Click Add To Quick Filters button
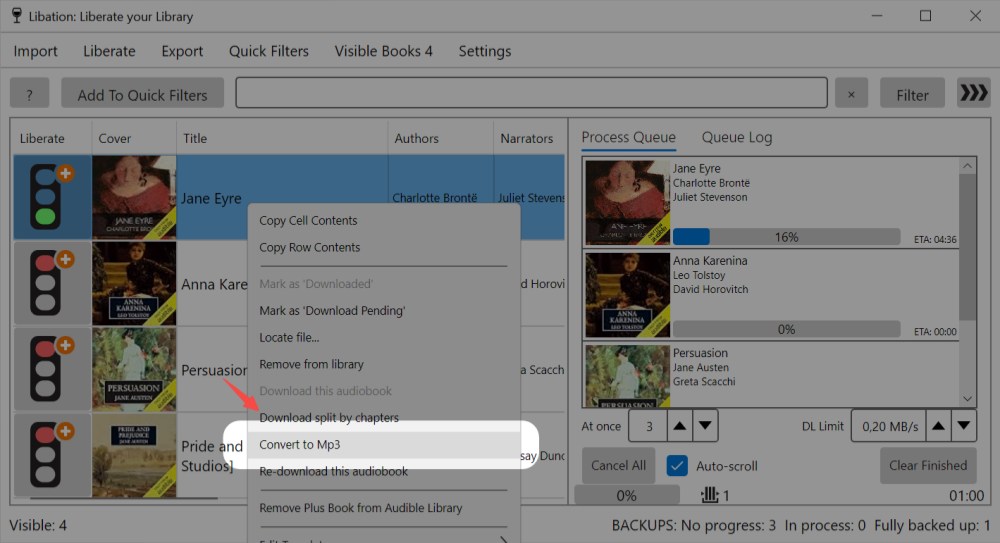 click(x=142, y=94)
